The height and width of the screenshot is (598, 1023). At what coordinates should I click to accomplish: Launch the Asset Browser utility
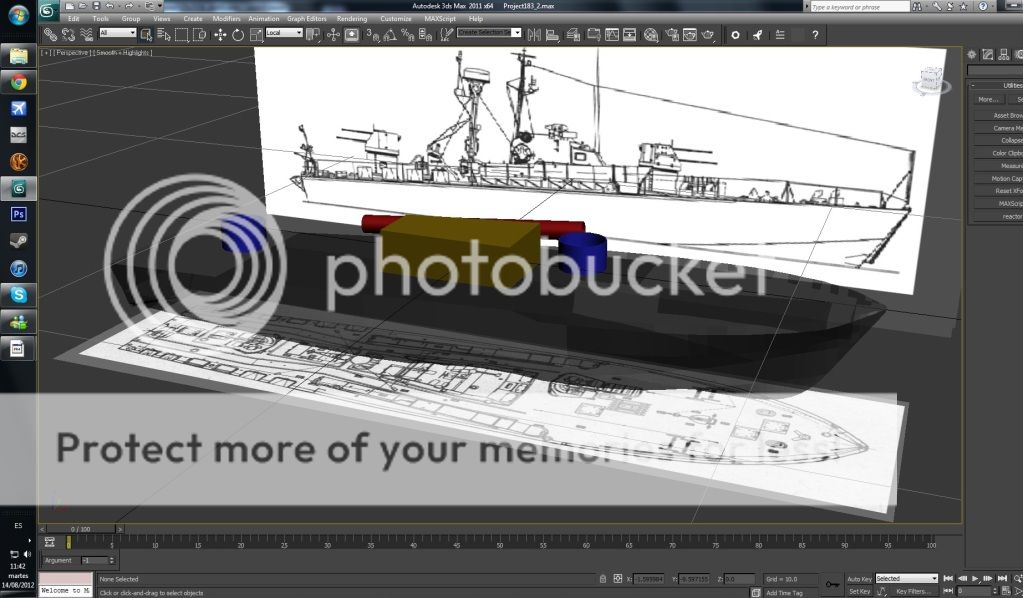click(1000, 118)
